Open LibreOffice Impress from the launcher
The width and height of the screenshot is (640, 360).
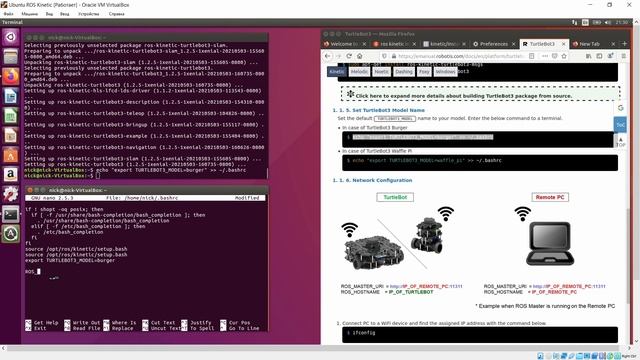click(x=11, y=136)
